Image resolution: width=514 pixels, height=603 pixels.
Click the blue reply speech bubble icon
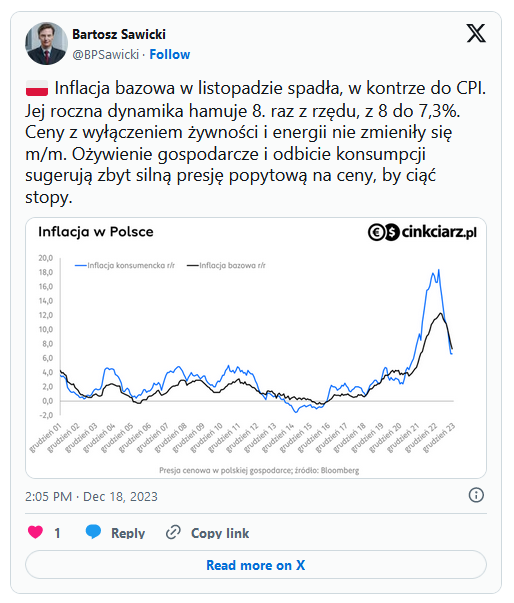[93, 532]
